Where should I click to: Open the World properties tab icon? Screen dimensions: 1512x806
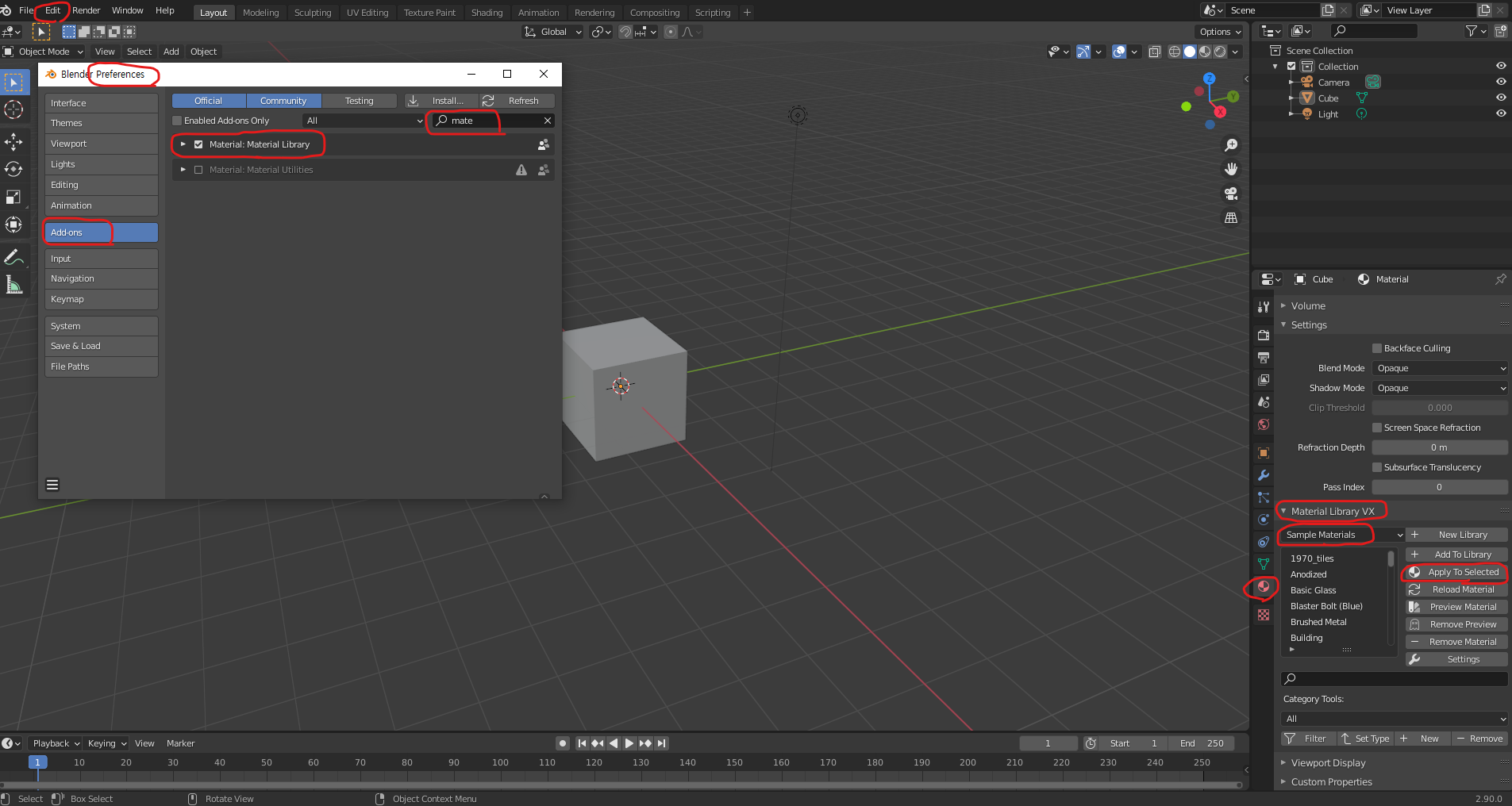[1264, 424]
